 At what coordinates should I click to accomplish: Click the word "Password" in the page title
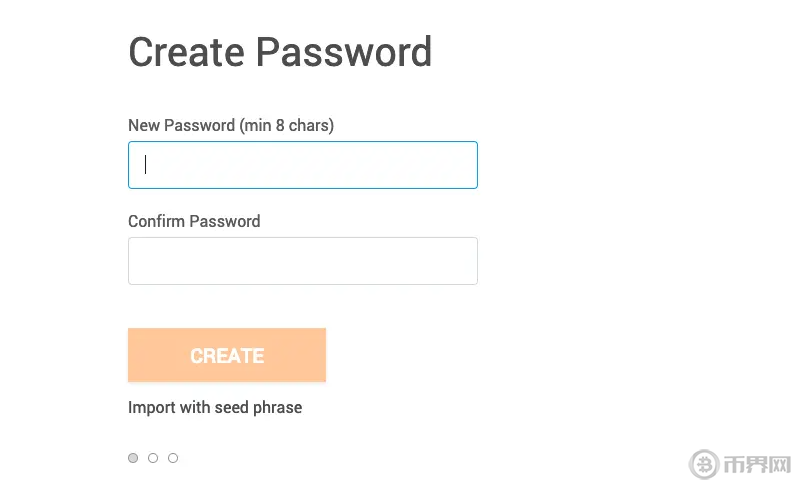(x=342, y=52)
